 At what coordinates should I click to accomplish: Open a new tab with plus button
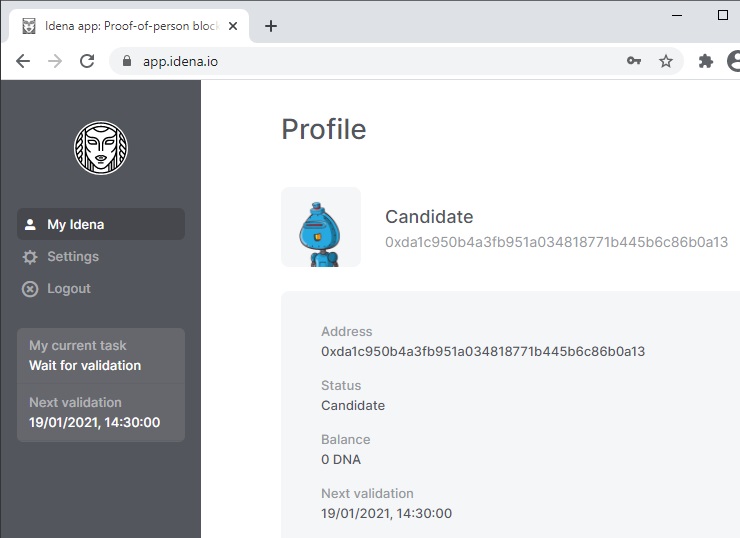click(270, 26)
